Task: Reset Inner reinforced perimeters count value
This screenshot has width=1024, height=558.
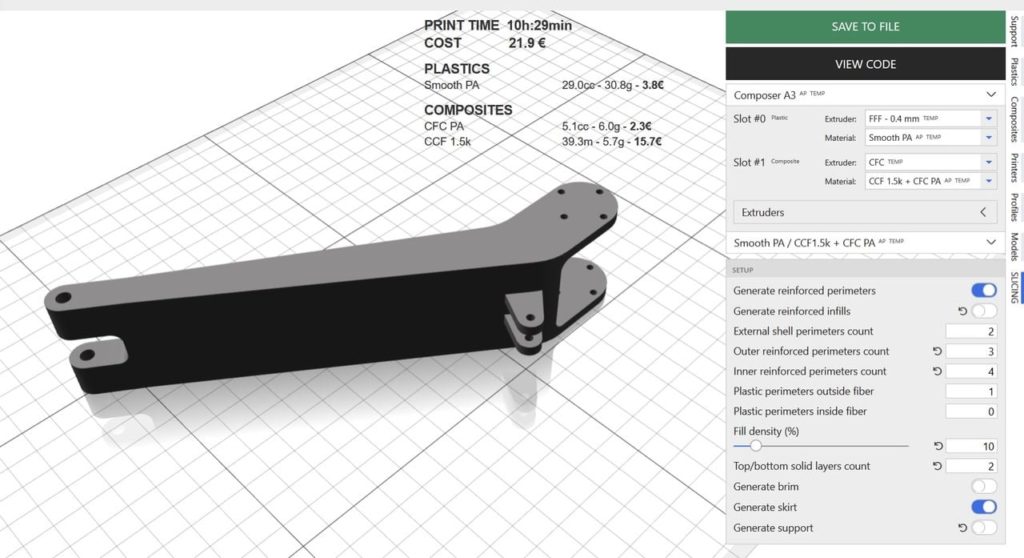Action: coord(938,371)
